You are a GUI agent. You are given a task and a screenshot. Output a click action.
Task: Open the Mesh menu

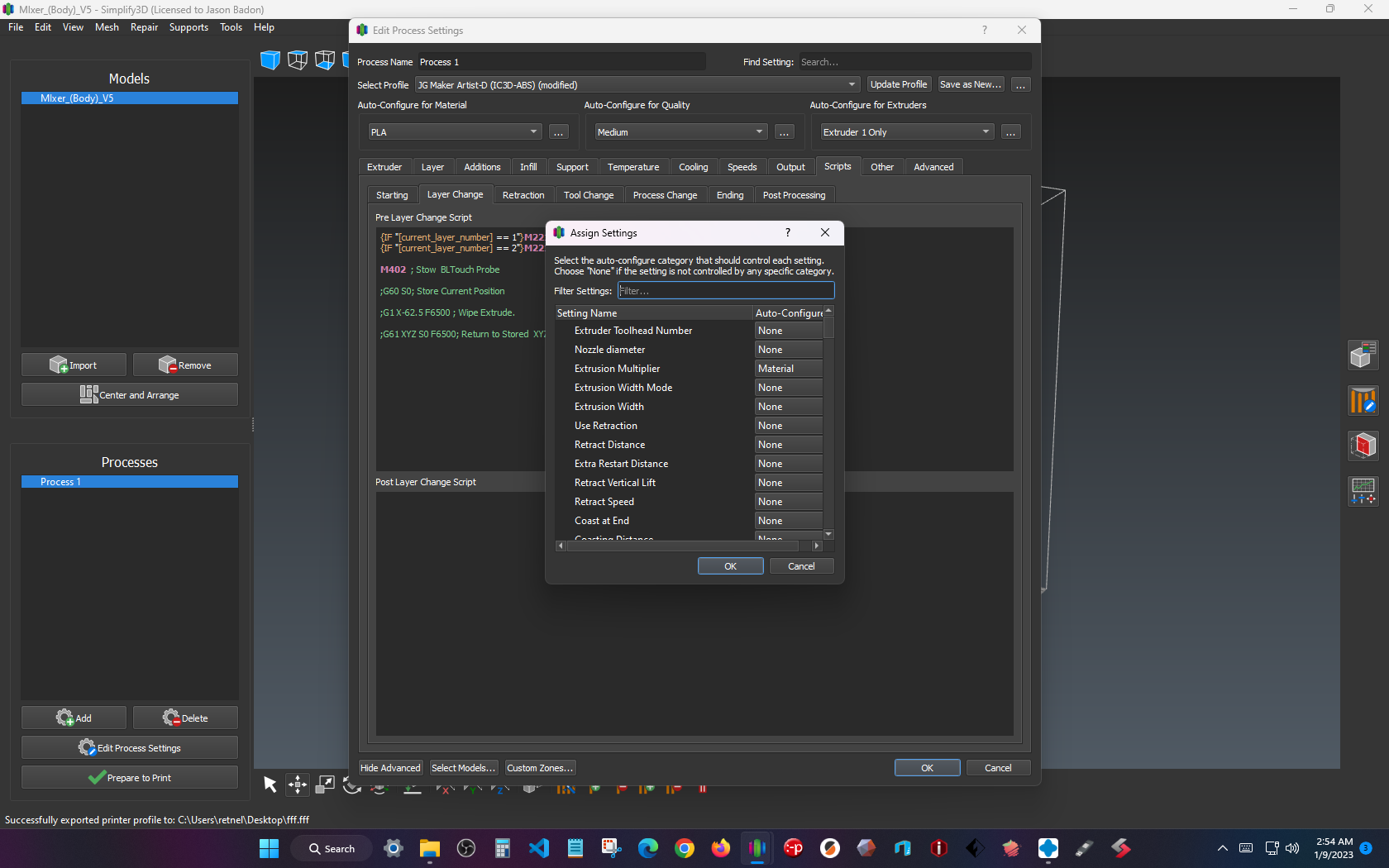[x=107, y=27]
